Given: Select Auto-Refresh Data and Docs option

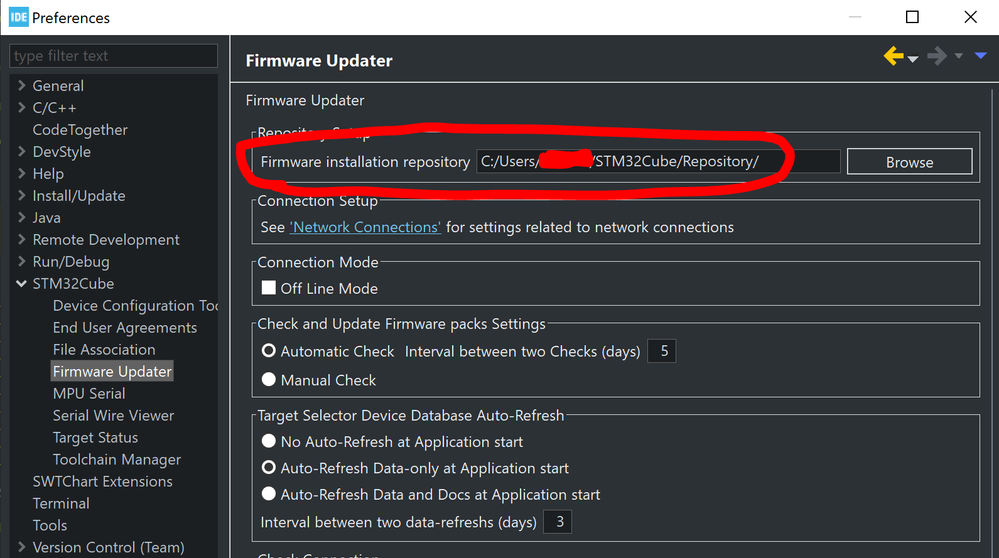Looking at the screenshot, I should tap(268, 494).
